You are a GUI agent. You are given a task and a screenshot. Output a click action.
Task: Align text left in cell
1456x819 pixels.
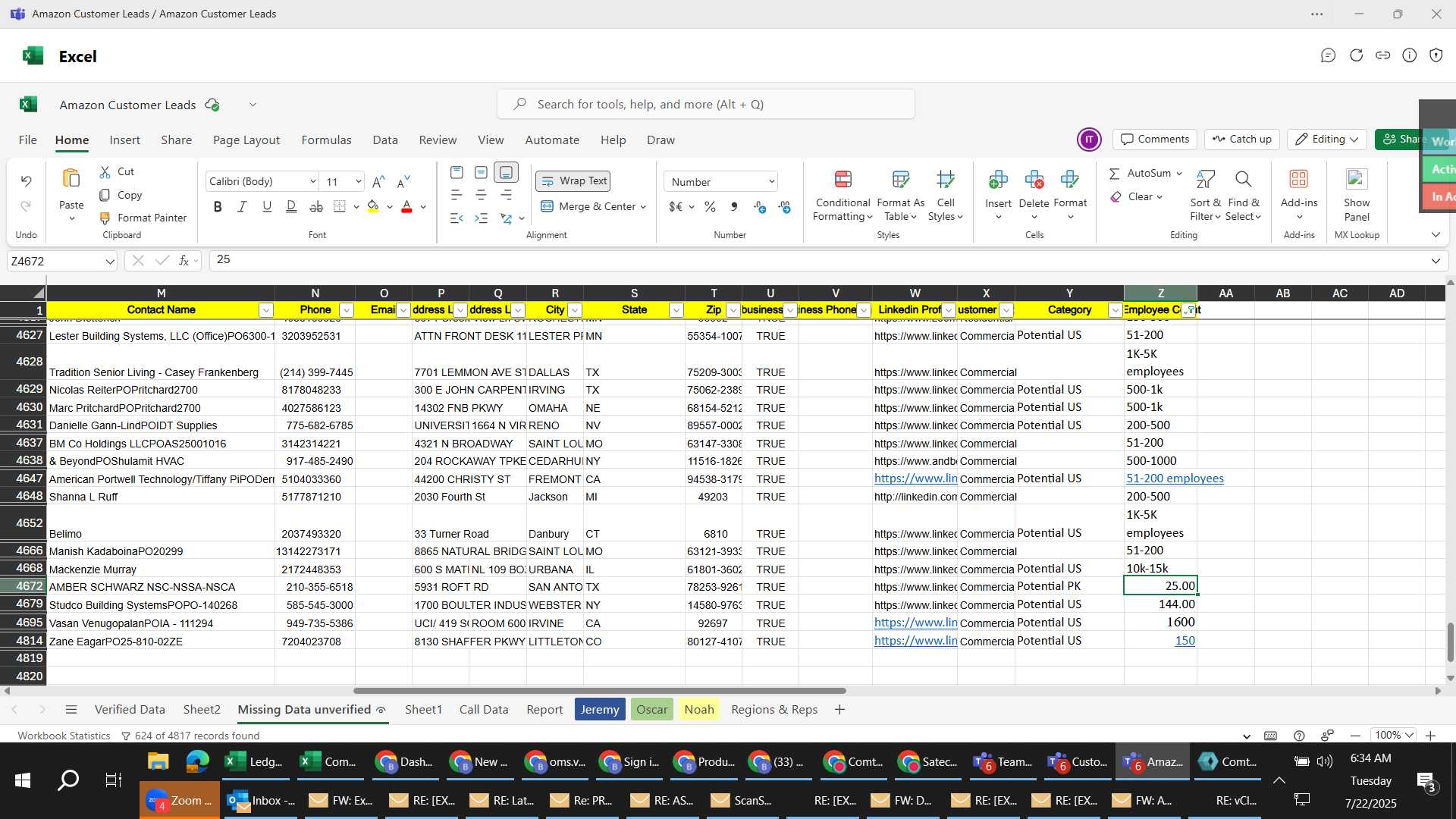[x=457, y=195]
